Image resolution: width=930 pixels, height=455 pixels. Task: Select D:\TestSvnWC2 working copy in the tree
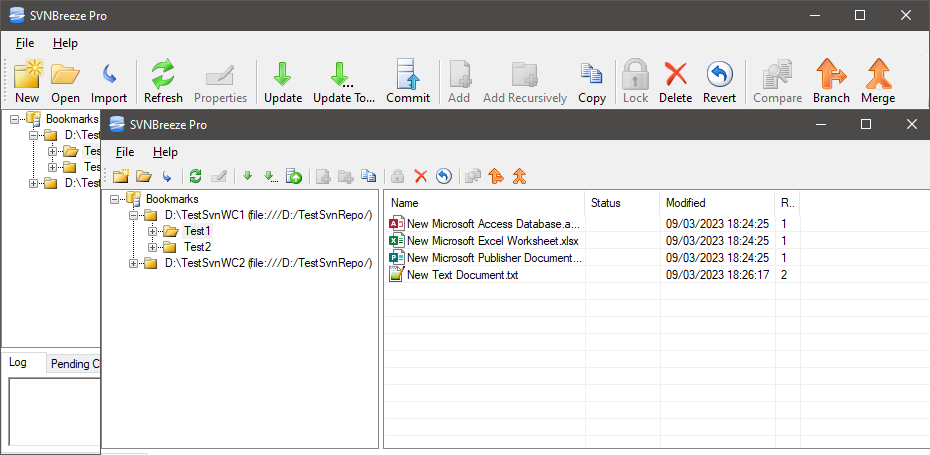(268, 263)
